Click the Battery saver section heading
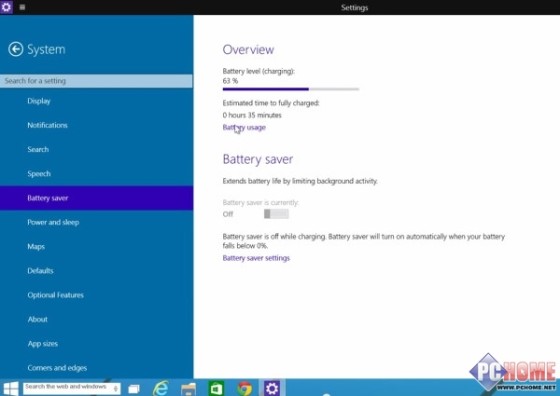 [258, 159]
